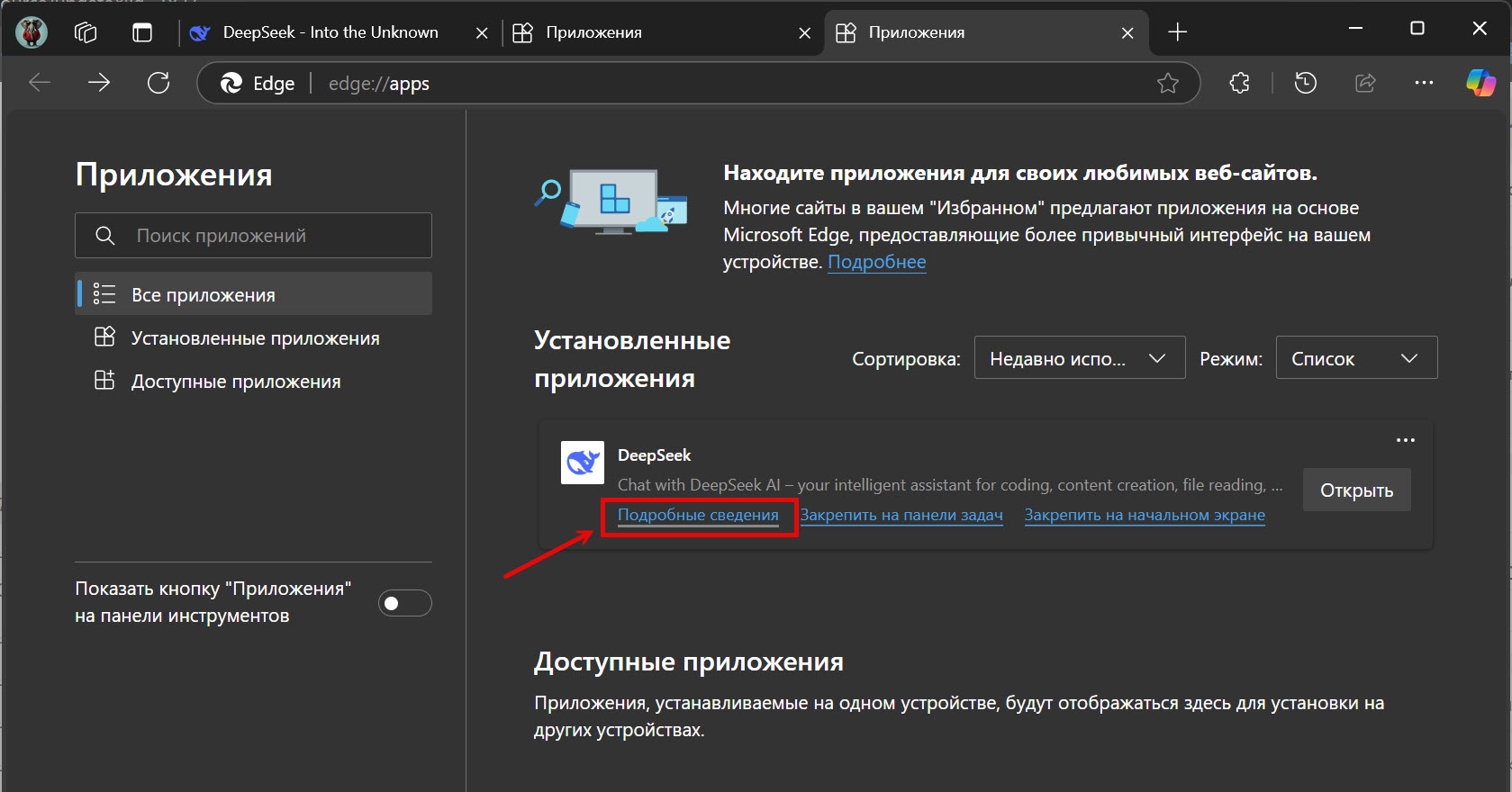This screenshot has height=792, width=1512.
Task: Click the Share icon in toolbar
Action: [x=1365, y=83]
